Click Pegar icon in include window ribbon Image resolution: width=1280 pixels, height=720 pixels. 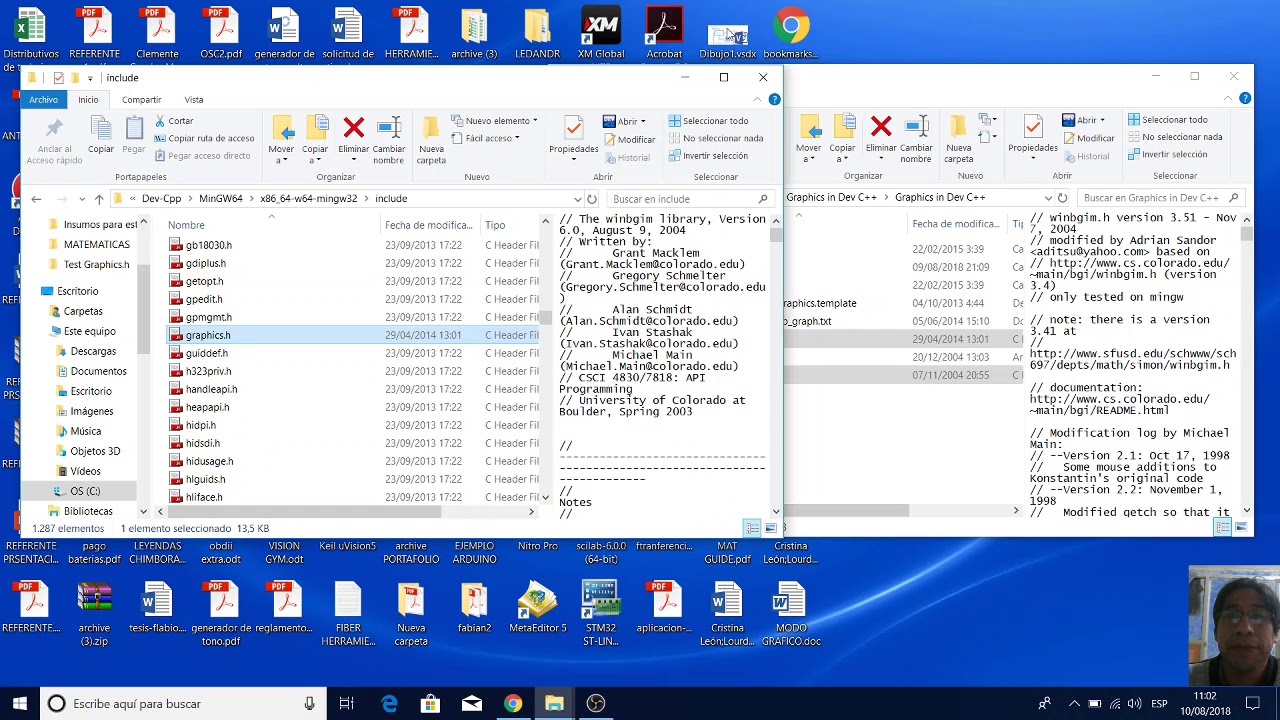click(134, 128)
